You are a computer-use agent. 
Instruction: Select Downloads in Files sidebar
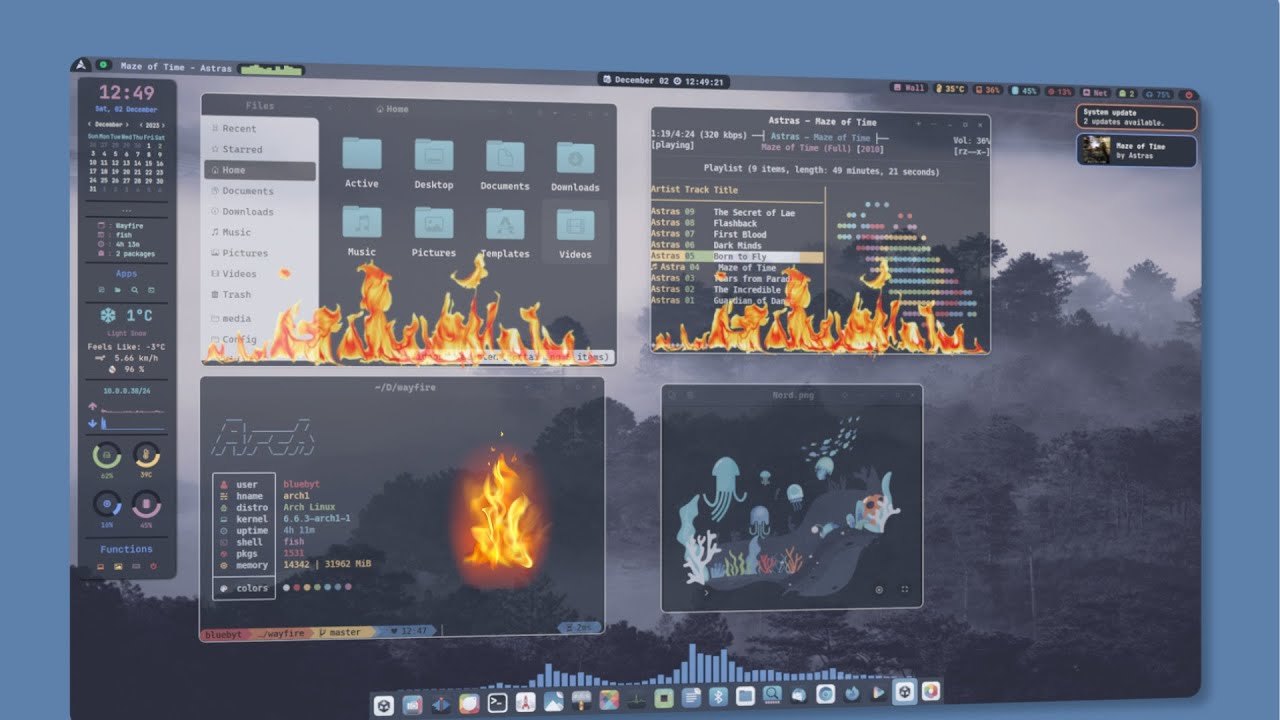click(x=260, y=212)
